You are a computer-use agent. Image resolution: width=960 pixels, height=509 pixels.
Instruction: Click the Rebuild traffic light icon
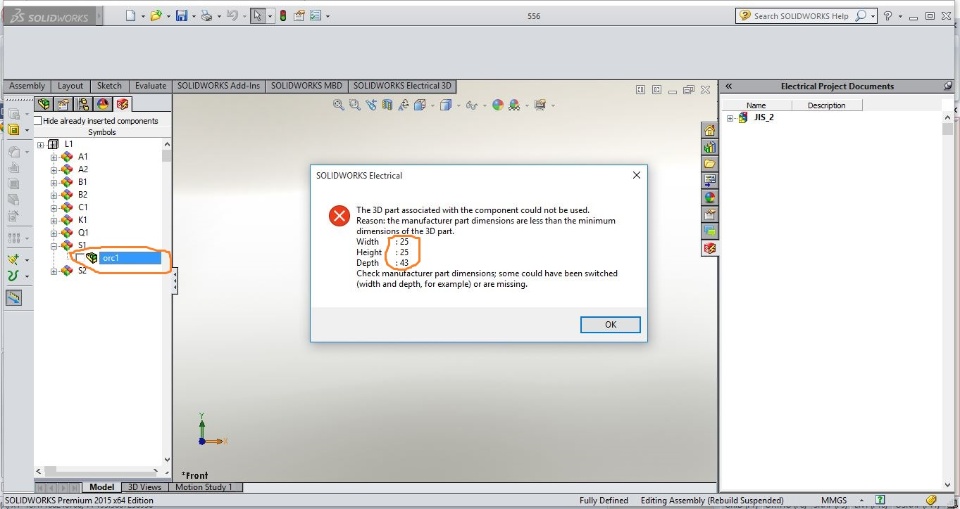(x=283, y=16)
